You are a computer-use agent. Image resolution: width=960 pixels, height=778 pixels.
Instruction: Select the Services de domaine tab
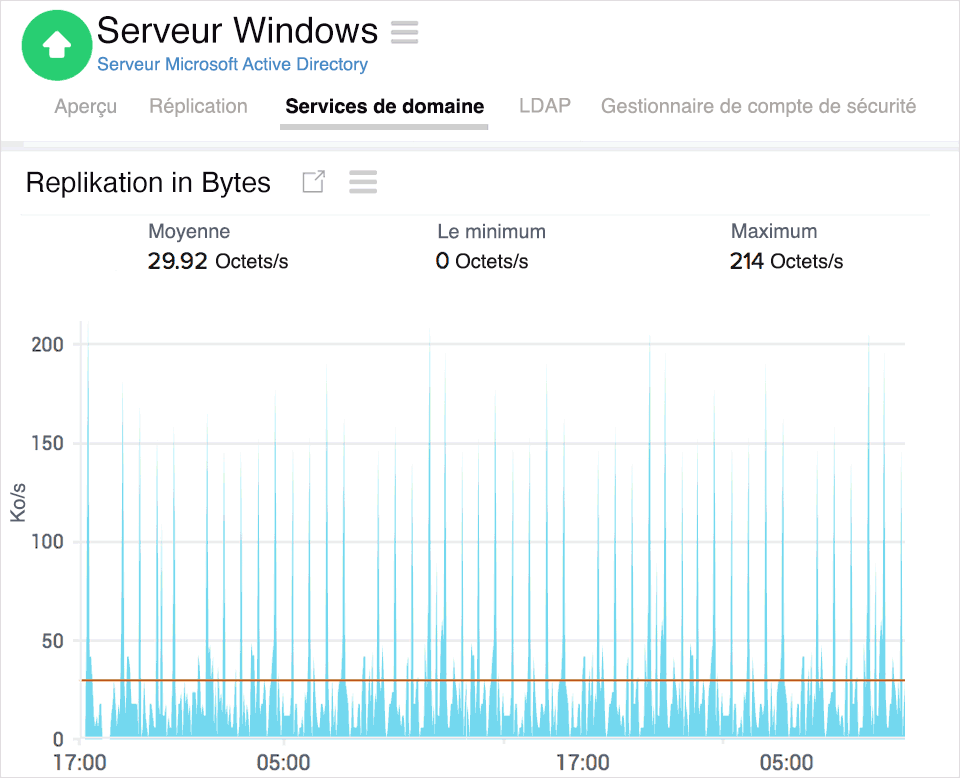(384, 105)
